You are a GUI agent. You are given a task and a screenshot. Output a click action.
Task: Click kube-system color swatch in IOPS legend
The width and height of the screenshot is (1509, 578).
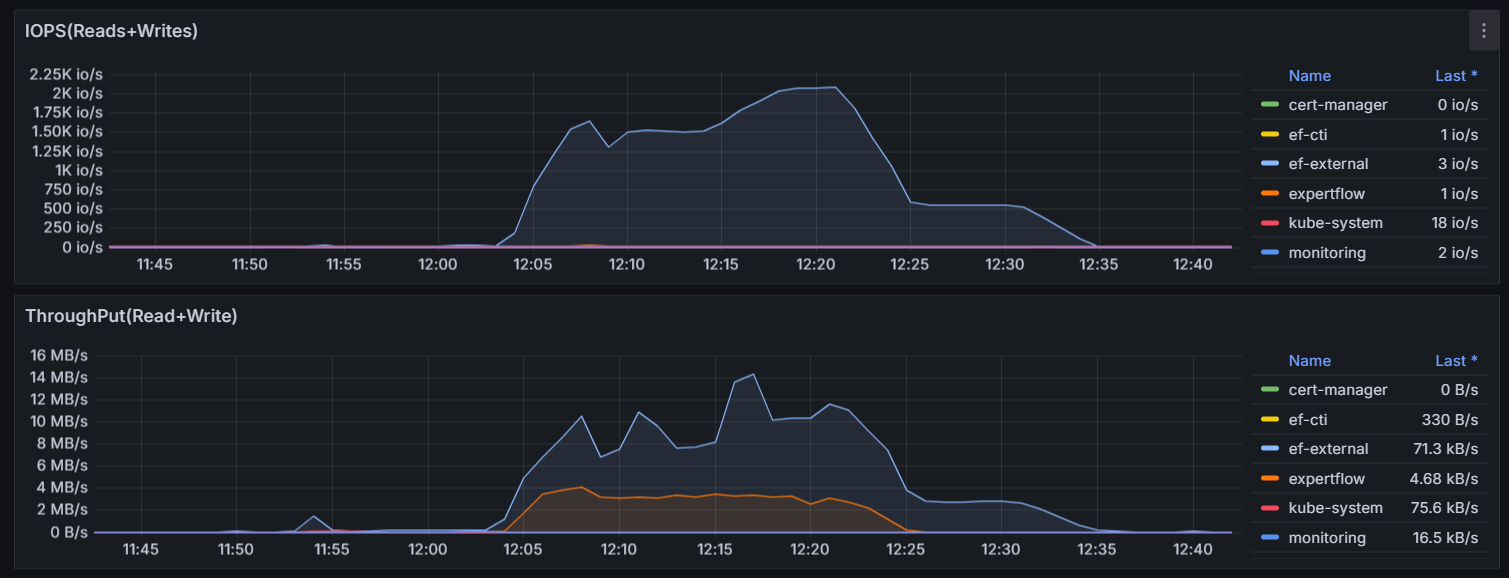coord(1269,223)
